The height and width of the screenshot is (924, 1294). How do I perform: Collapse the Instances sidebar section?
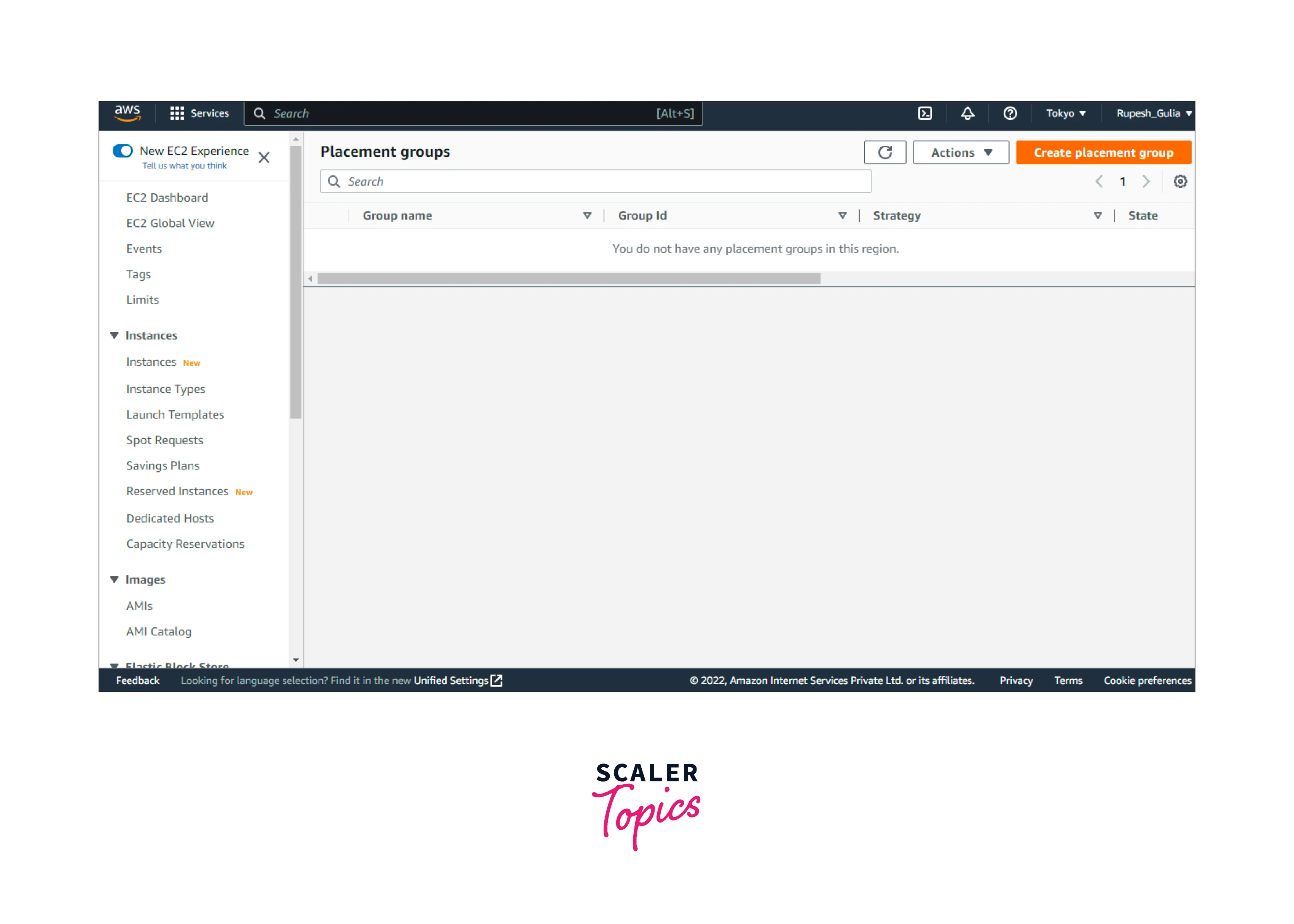pyautogui.click(x=114, y=336)
